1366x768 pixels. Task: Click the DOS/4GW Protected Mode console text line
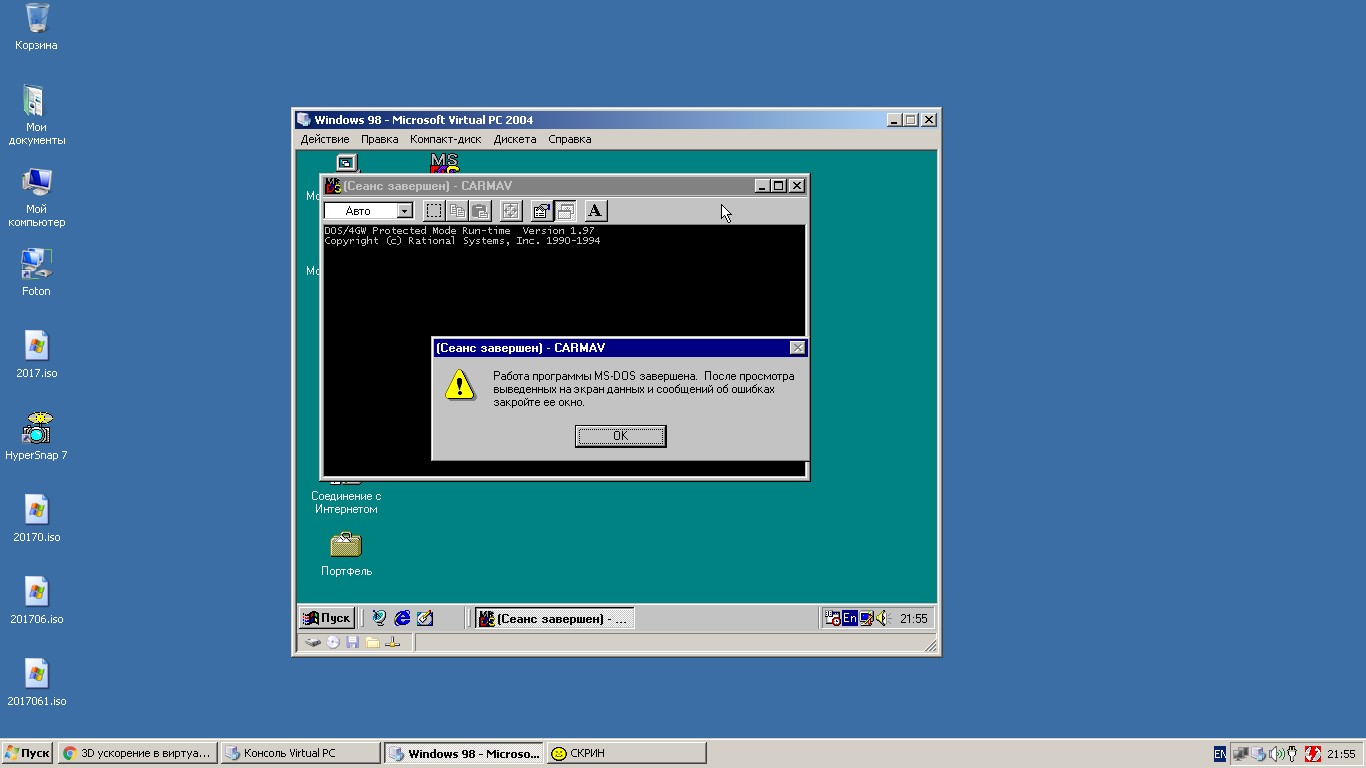point(459,231)
